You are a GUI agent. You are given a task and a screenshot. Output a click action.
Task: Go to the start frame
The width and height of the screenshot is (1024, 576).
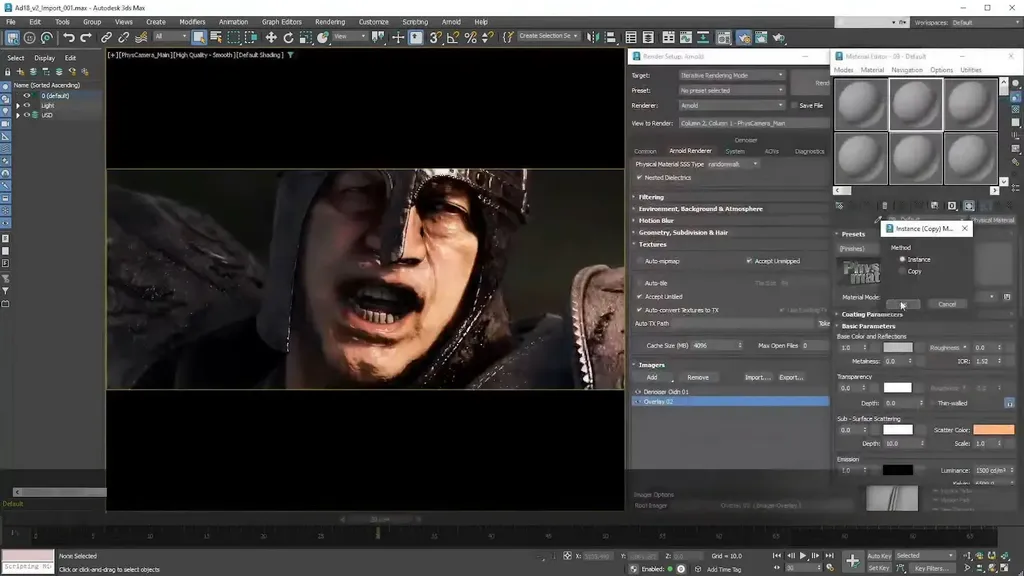pyautogui.click(x=776, y=556)
